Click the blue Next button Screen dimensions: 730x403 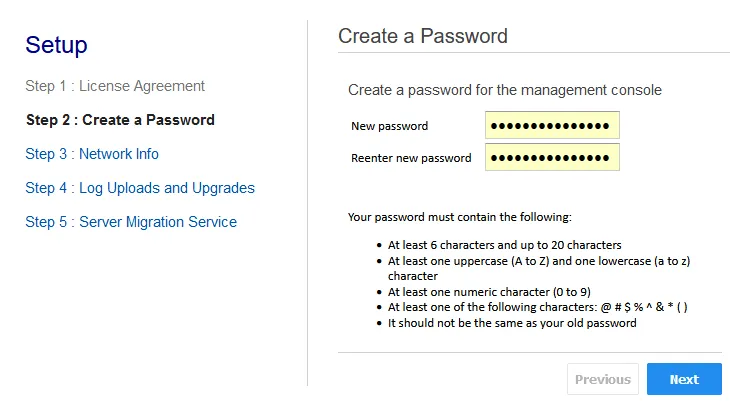click(x=684, y=379)
